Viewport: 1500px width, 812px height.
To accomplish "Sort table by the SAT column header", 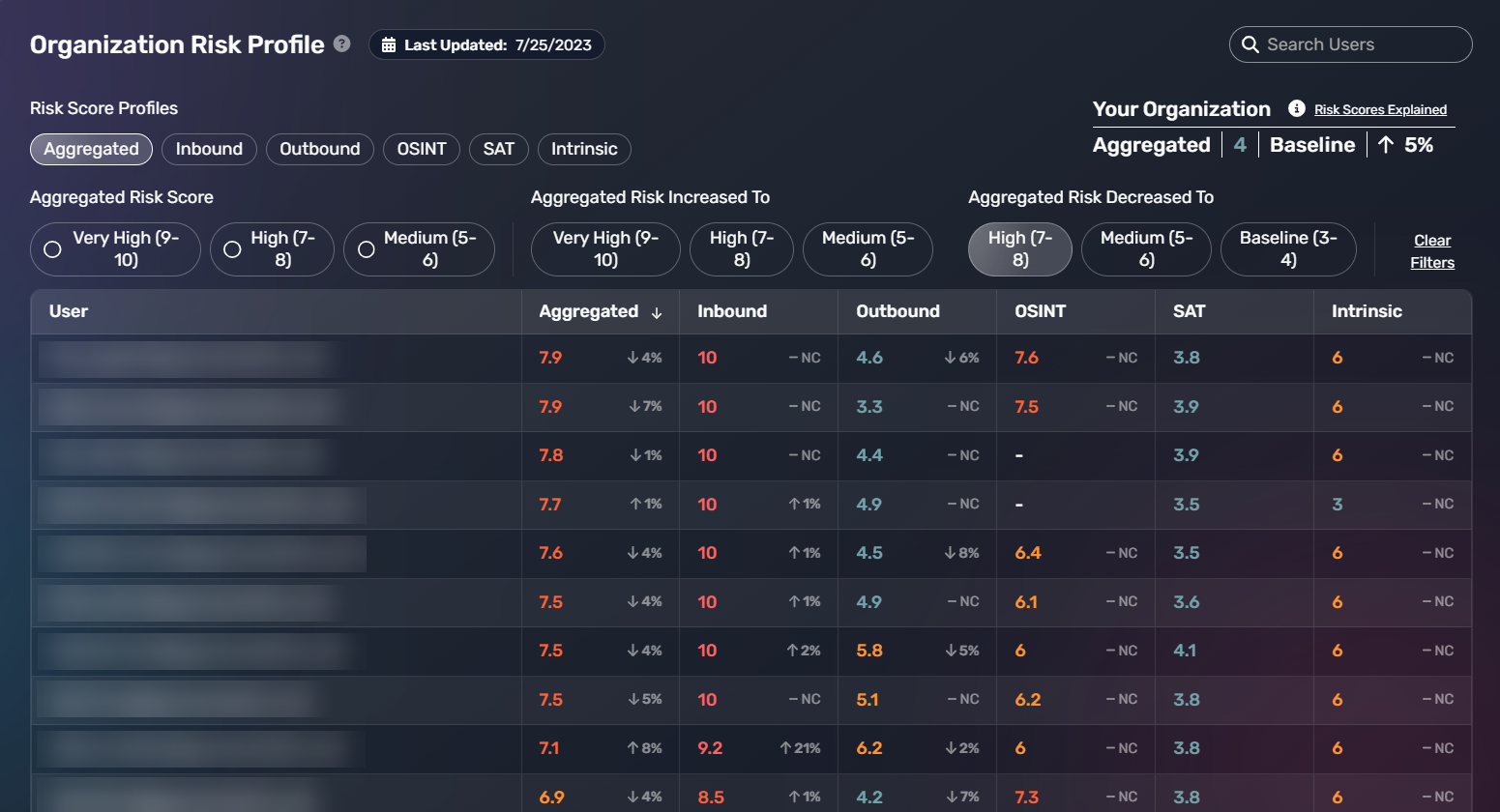I will 1189,311.
